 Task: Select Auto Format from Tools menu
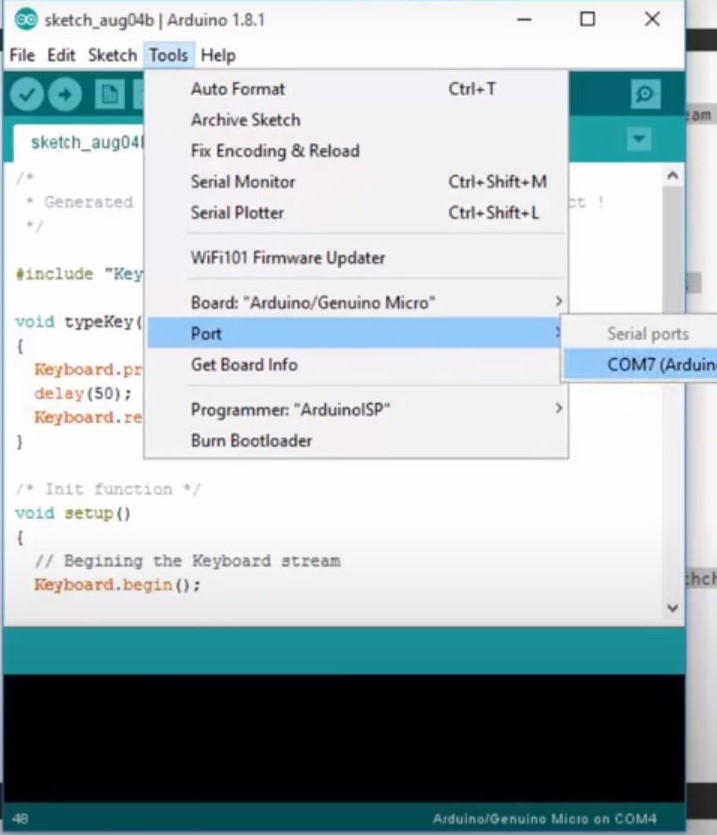356,89
